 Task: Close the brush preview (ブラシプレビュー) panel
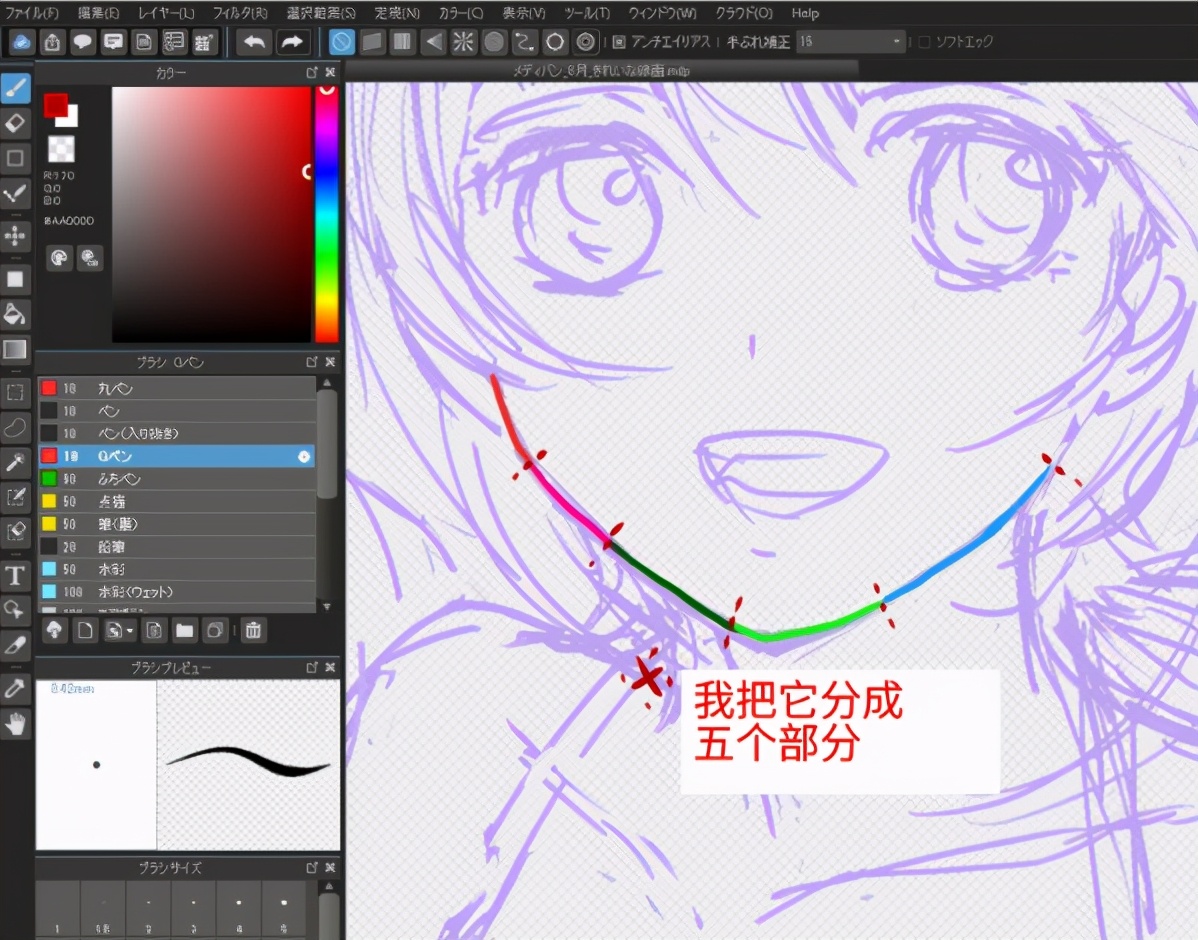330,667
